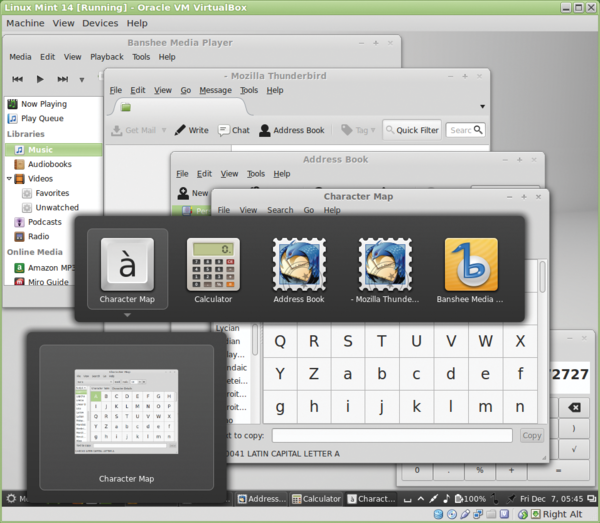
Task: Pick the Mozilla Thunderbird switcher icon
Action: [x=385, y=264]
